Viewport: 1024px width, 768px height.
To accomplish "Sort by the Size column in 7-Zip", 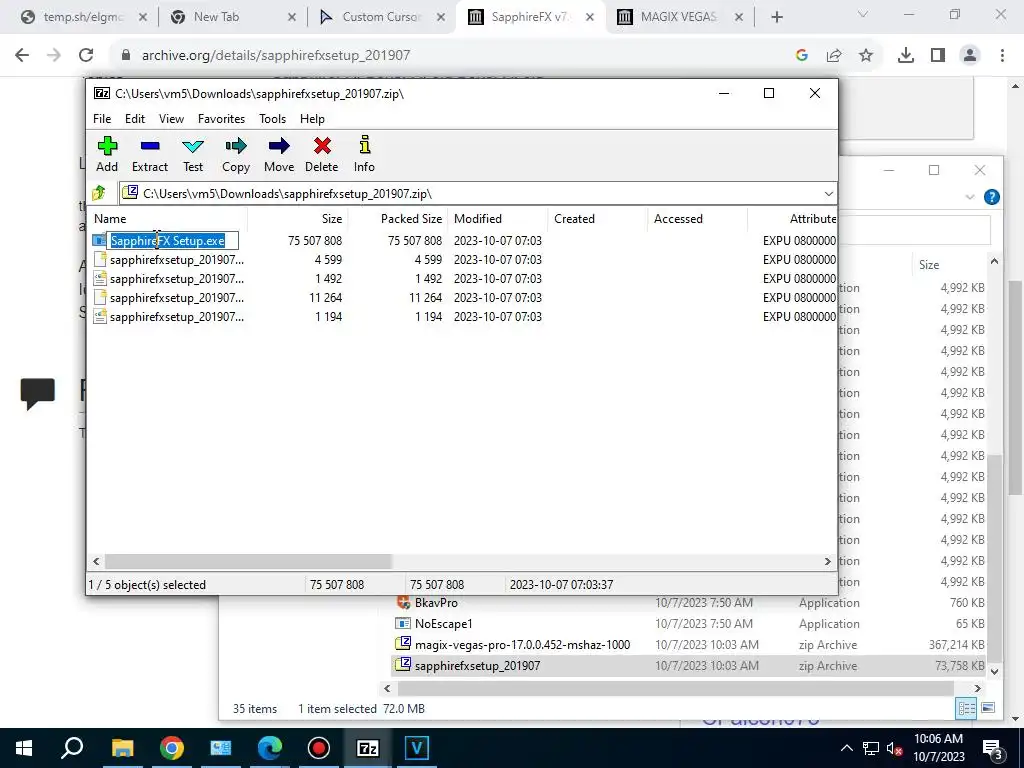I will (x=297, y=219).
